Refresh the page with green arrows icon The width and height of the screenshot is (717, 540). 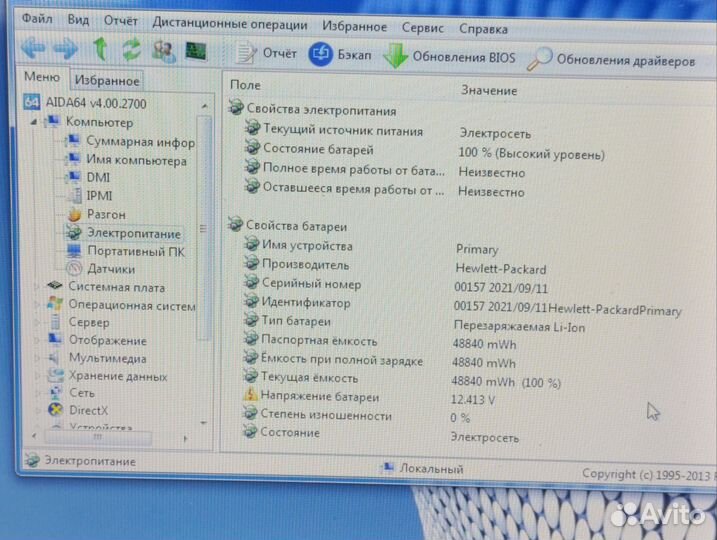point(131,49)
